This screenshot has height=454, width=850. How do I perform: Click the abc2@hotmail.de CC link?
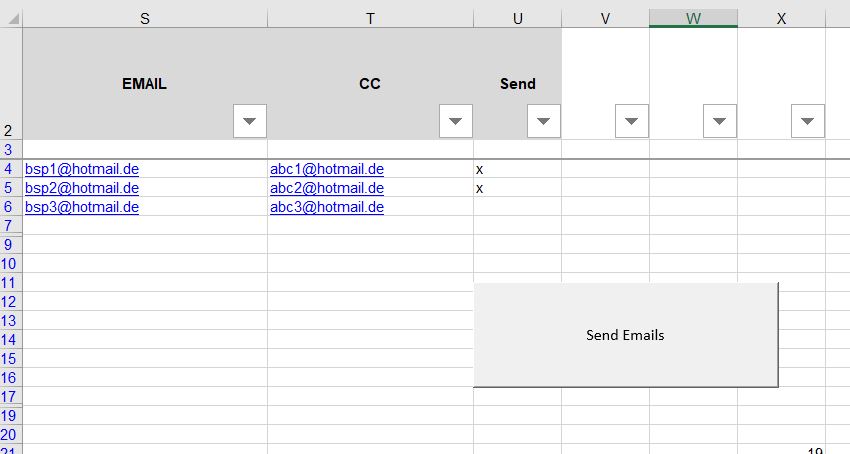coord(327,188)
